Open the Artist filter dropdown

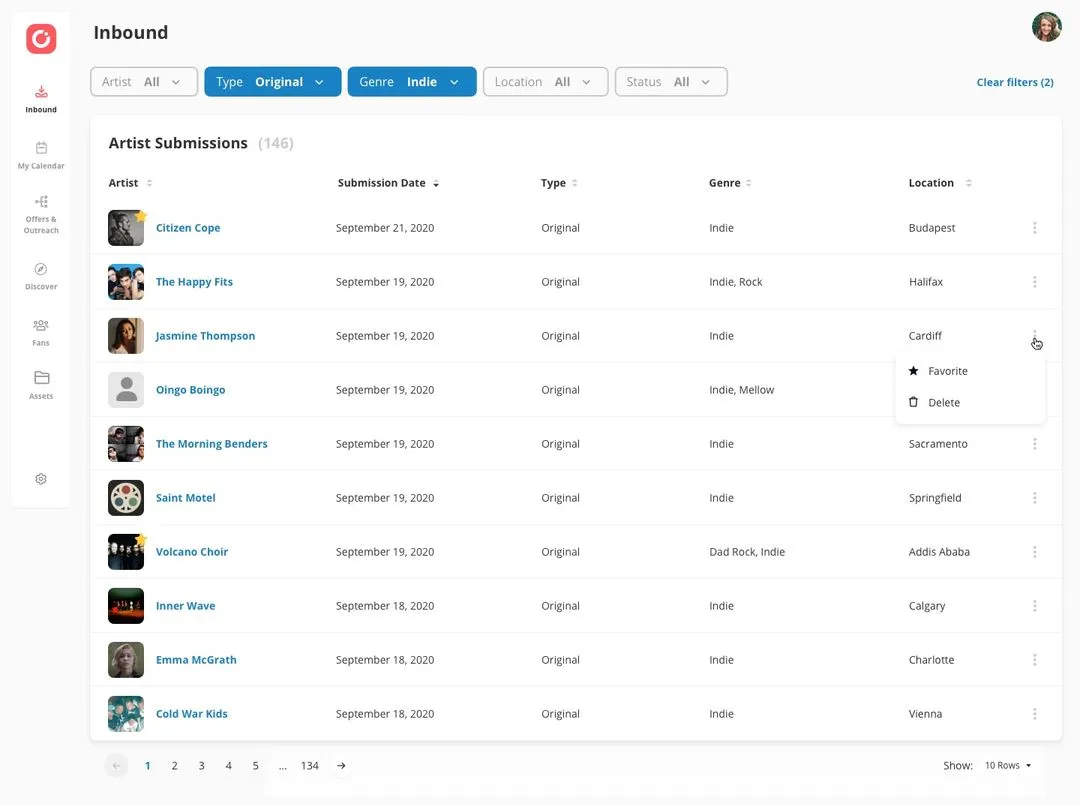click(144, 81)
